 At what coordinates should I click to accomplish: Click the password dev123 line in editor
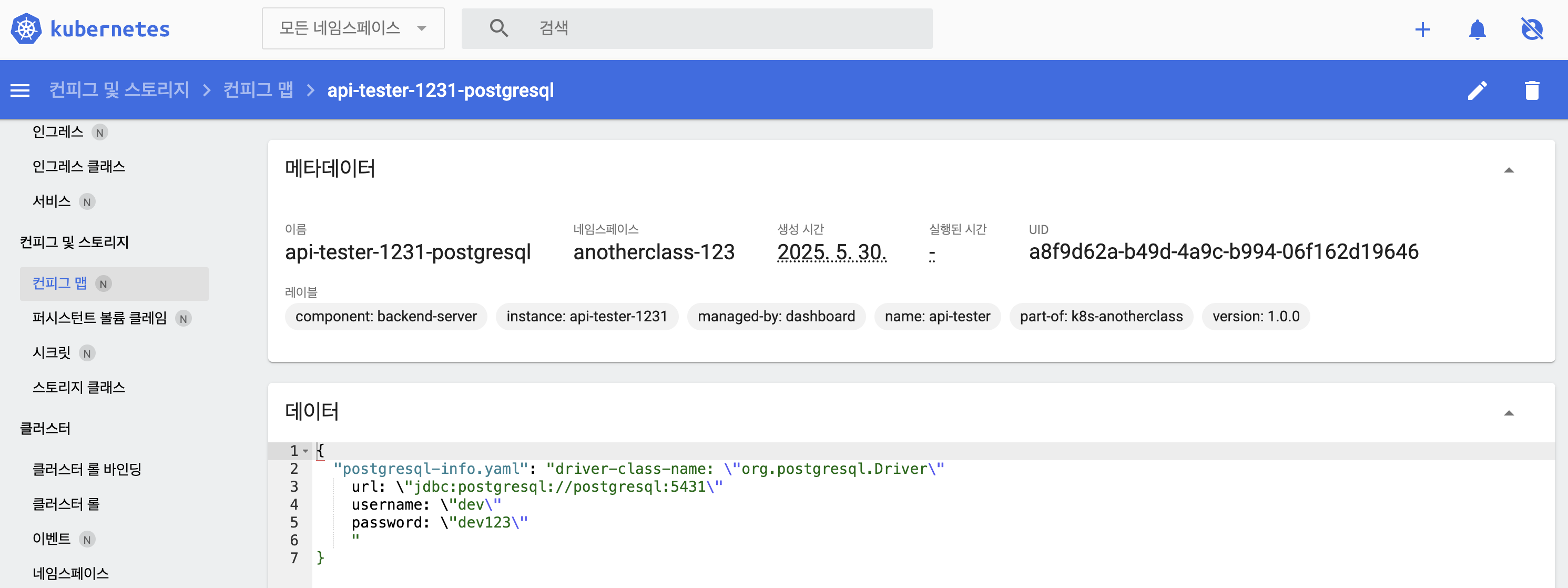click(440, 522)
